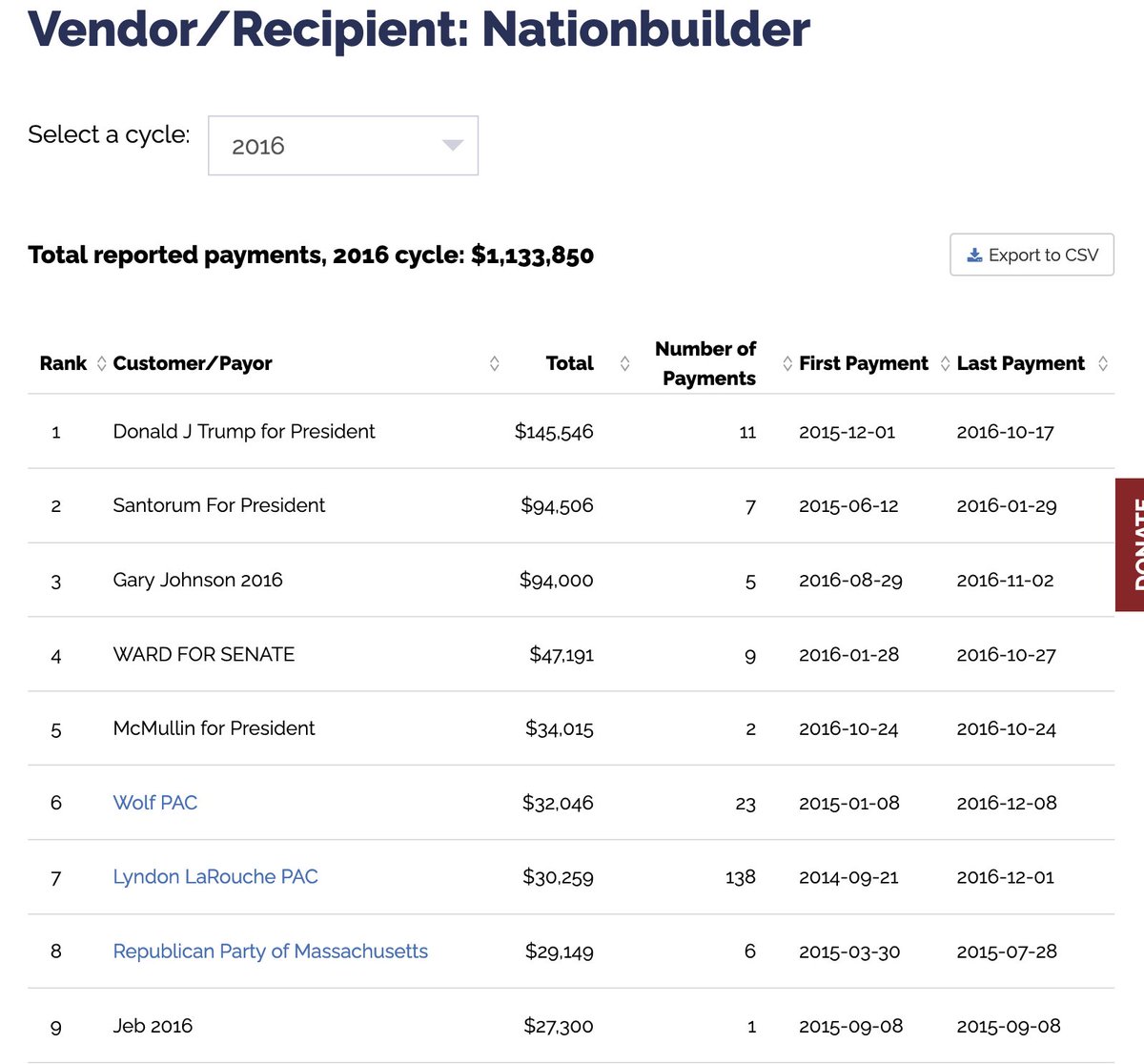The image size is (1144, 1064).
Task: Select Santorum For President payor name
Action: coord(219,505)
